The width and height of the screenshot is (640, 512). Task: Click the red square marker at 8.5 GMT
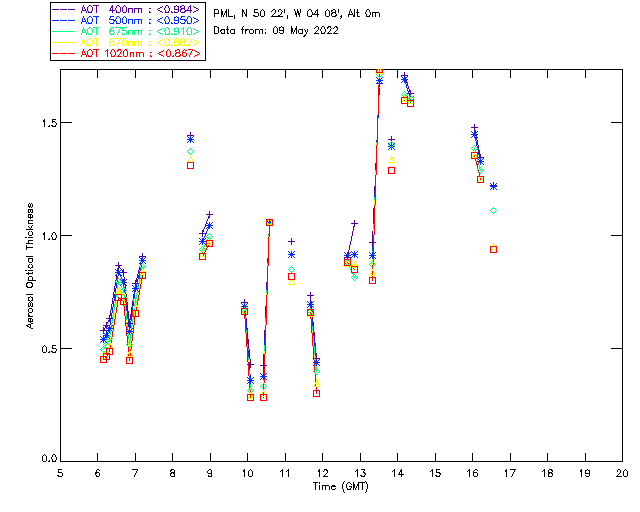190,165
